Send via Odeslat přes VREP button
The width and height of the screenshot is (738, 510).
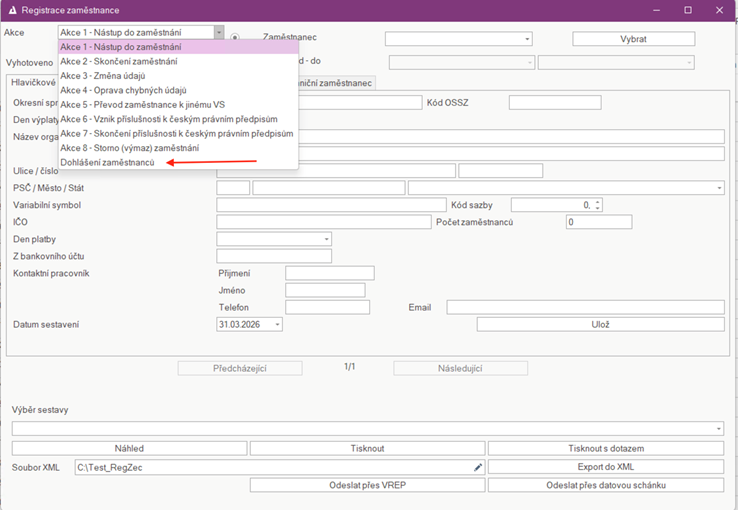click(x=366, y=485)
